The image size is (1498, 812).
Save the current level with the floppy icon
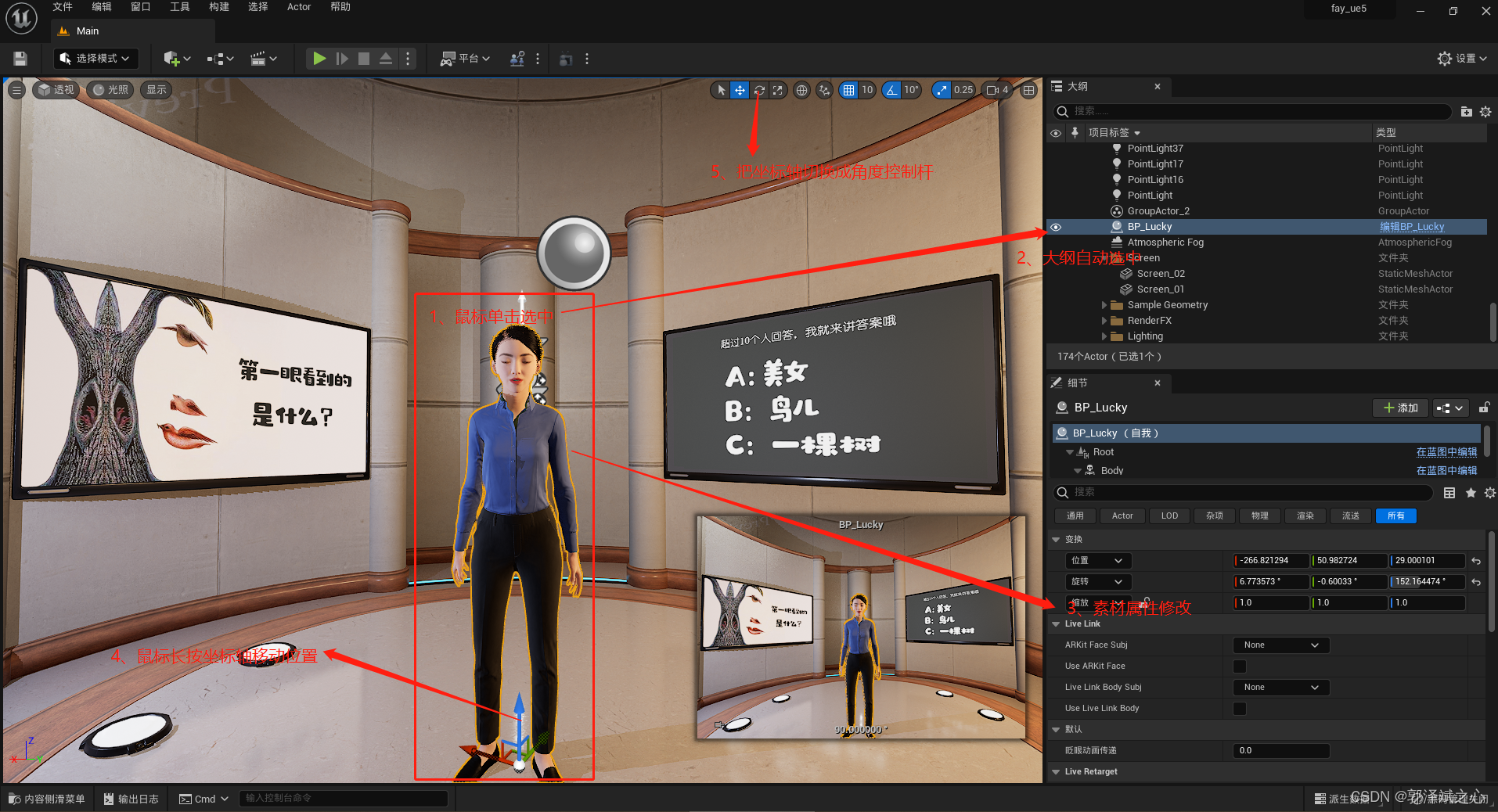20,59
